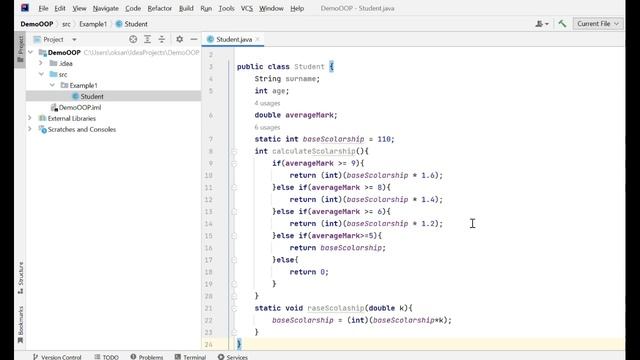
Task: Collapse the DemoOOP root project node
Action: [31, 52]
